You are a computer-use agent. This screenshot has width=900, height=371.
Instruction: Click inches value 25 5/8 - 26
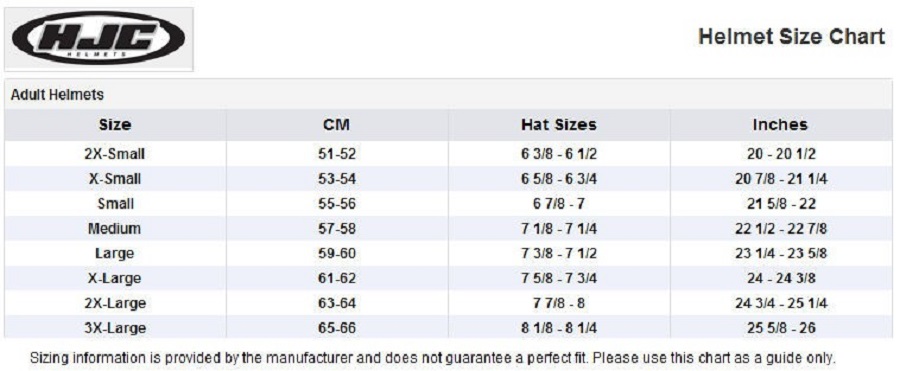781,328
